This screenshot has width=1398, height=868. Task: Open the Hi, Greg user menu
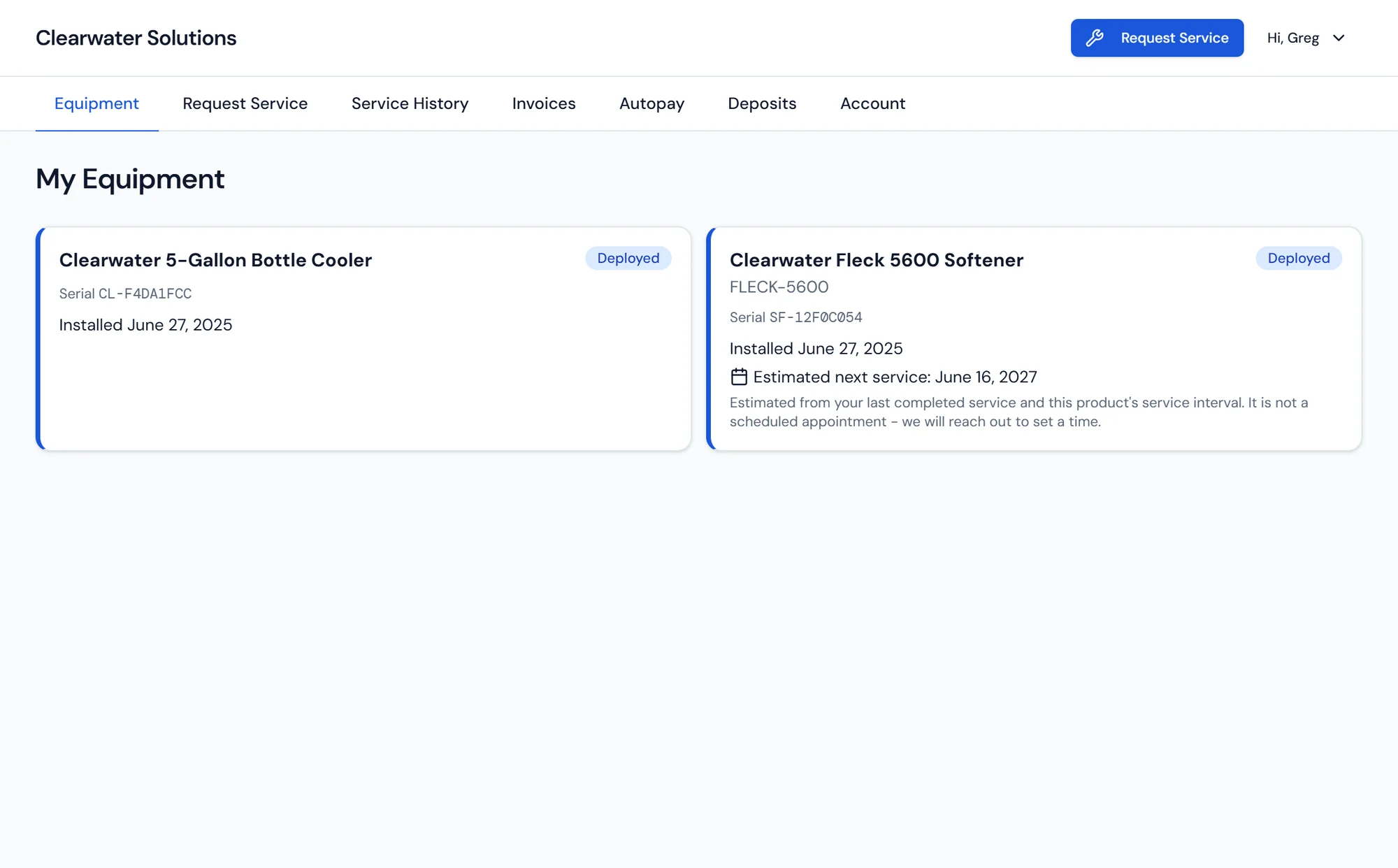(x=1306, y=38)
